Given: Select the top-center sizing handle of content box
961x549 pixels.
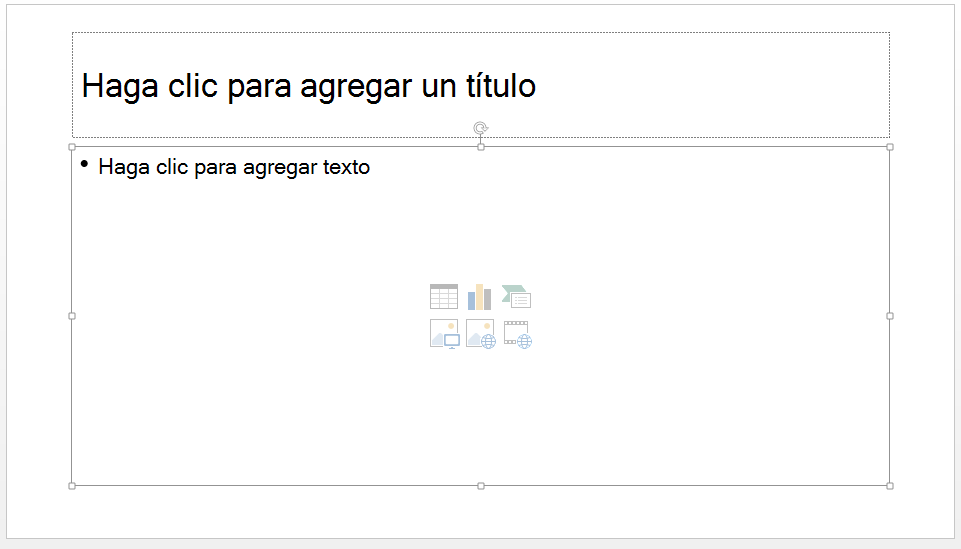Looking at the screenshot, I should (x=481, y=147).
